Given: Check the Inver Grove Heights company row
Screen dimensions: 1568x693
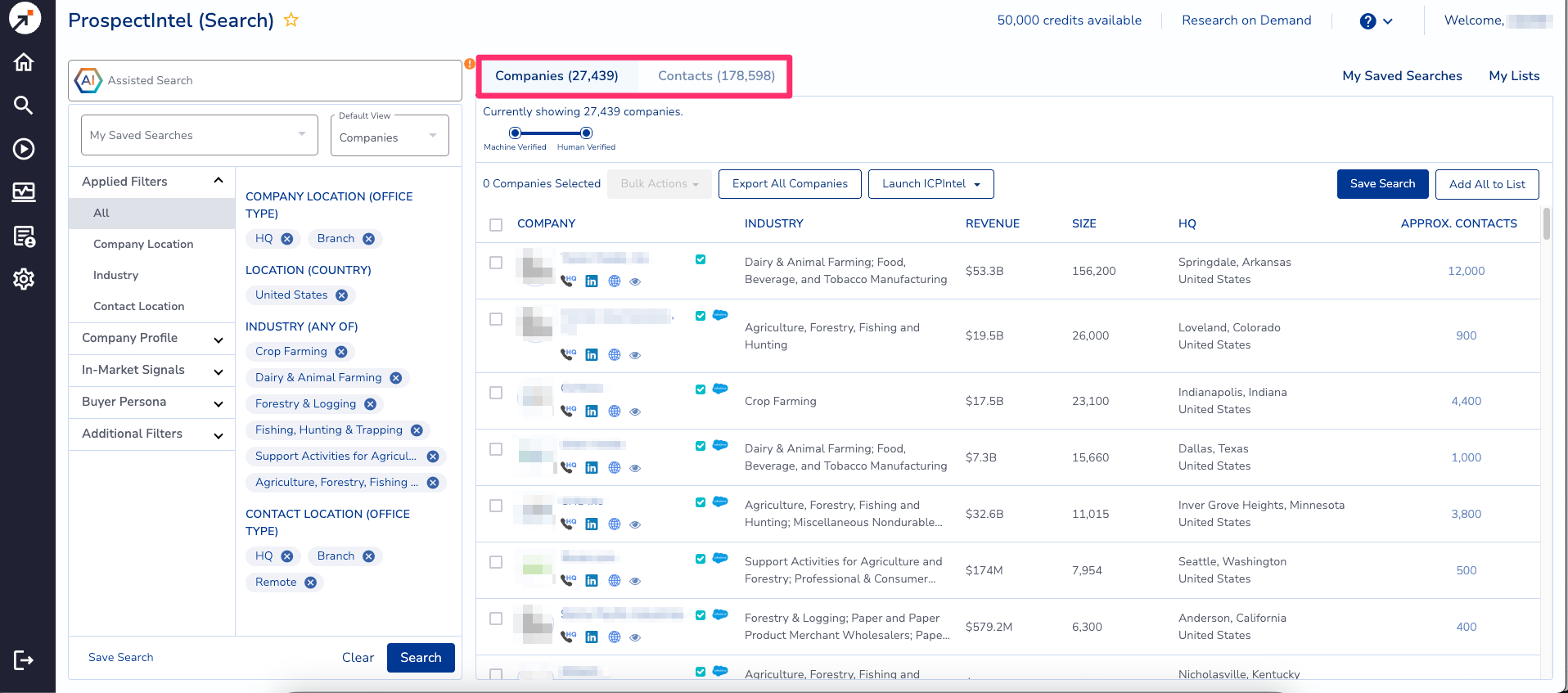Looking at the screenshot, I should pyautogui.click(x=496, y=506).
